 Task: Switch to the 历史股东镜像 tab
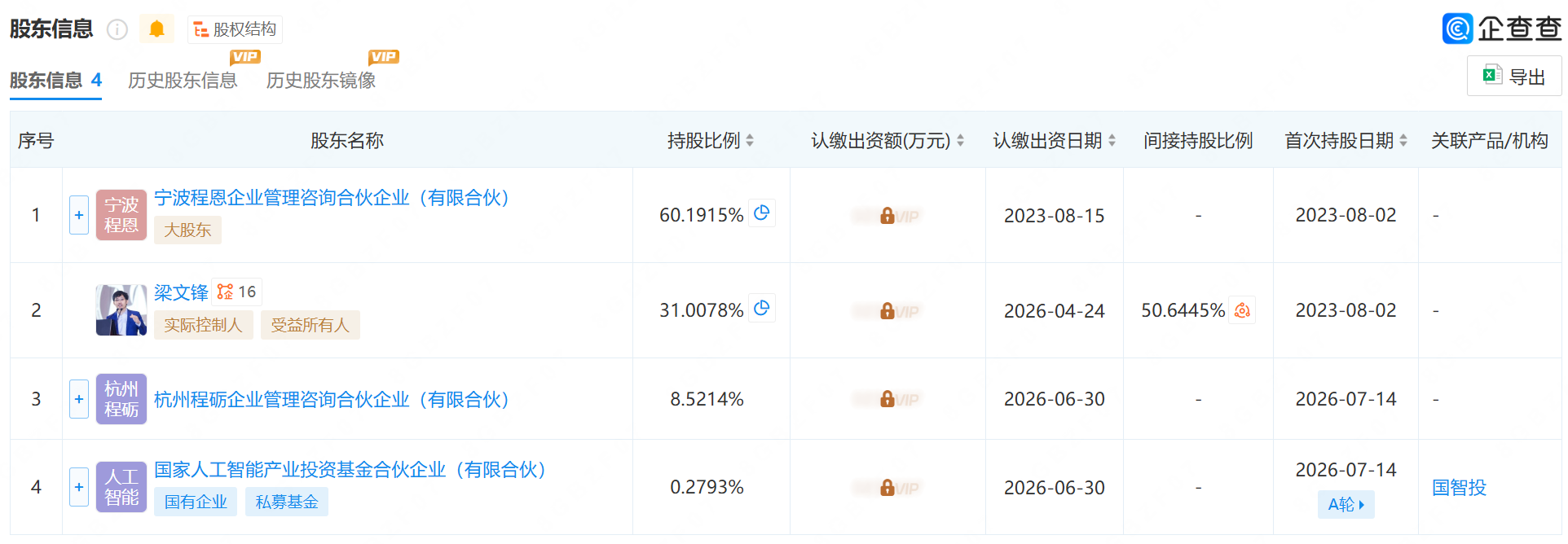pos(321,81)
